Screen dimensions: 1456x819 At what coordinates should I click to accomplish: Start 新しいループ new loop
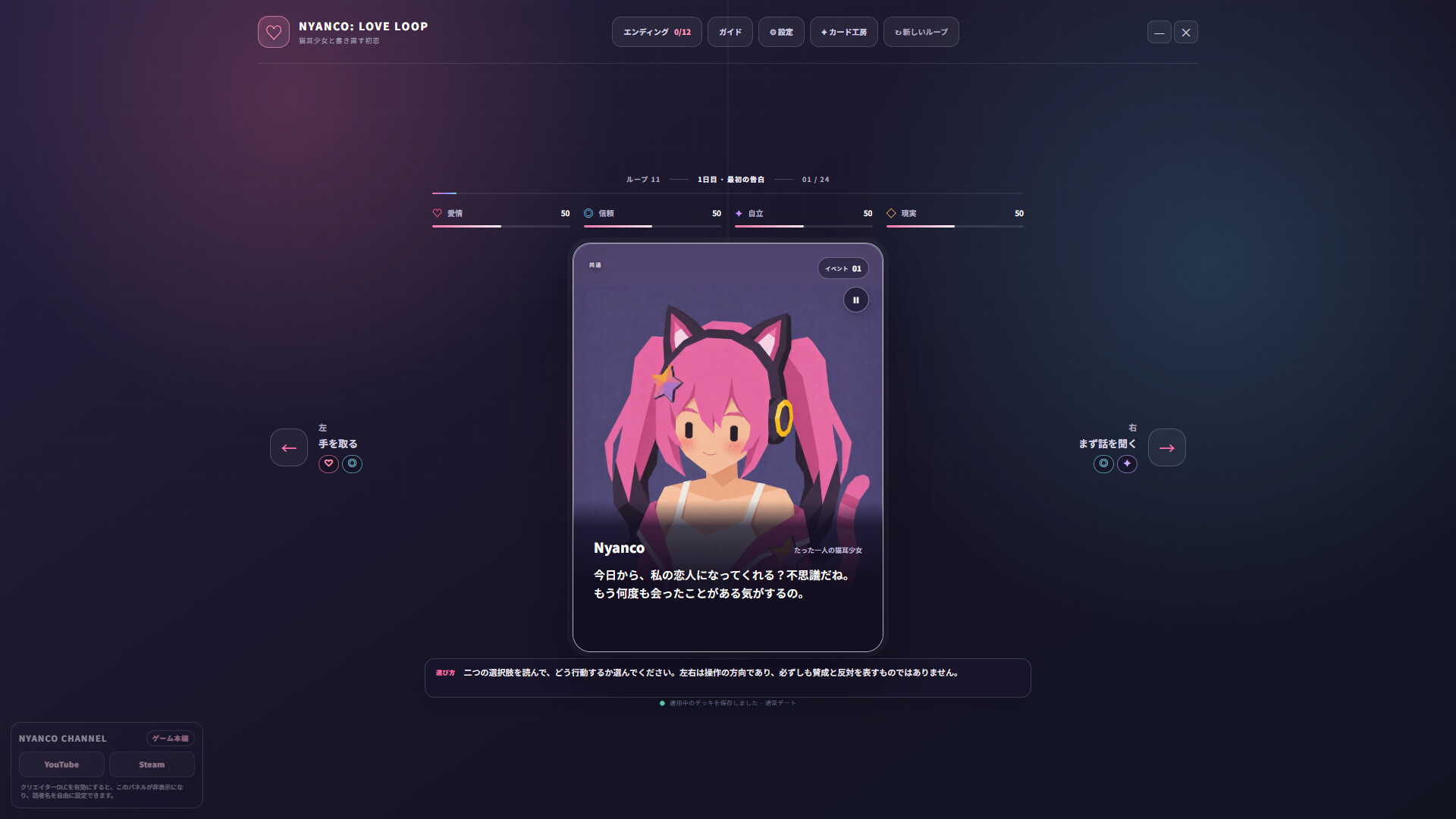point(921,32)
